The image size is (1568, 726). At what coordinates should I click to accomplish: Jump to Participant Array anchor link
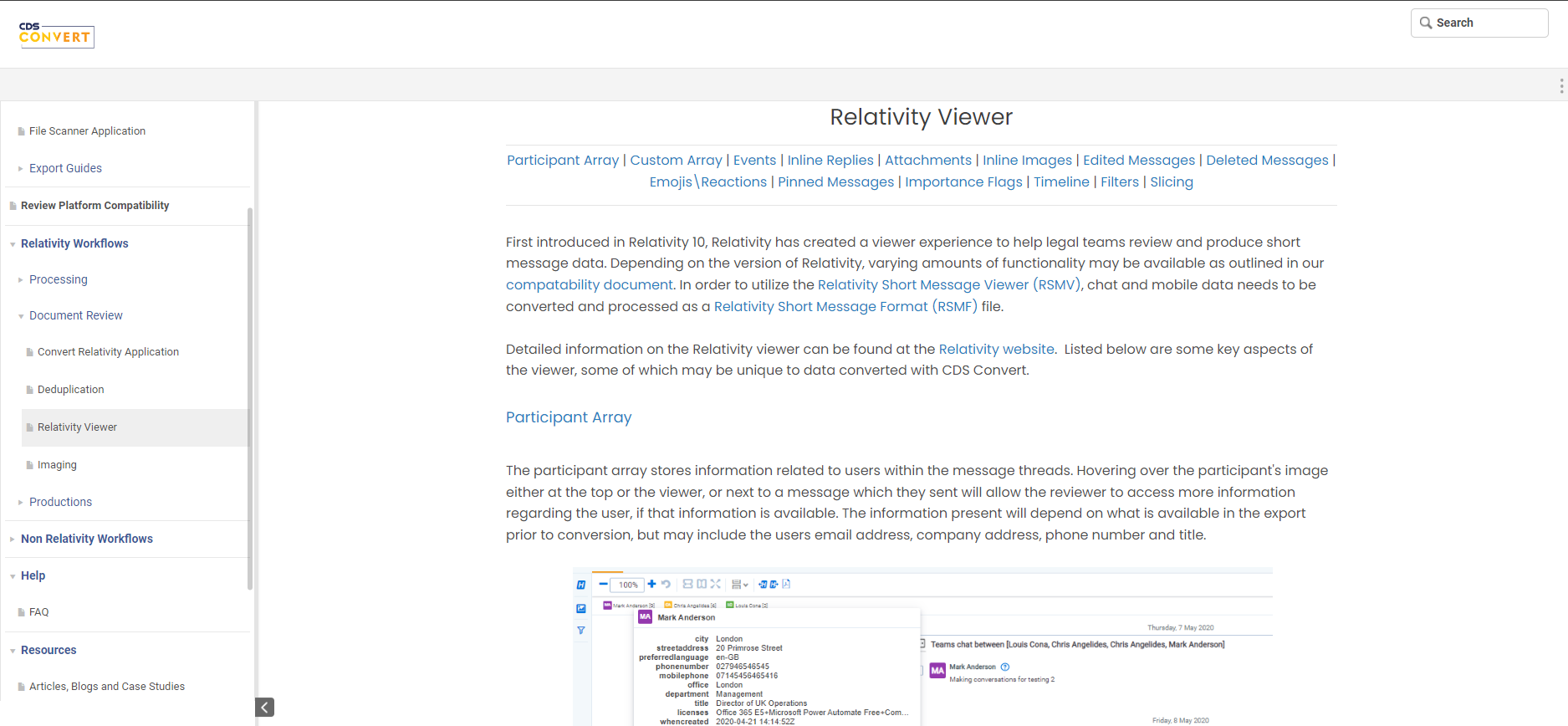pyautogui.click(x=563, y=160)
